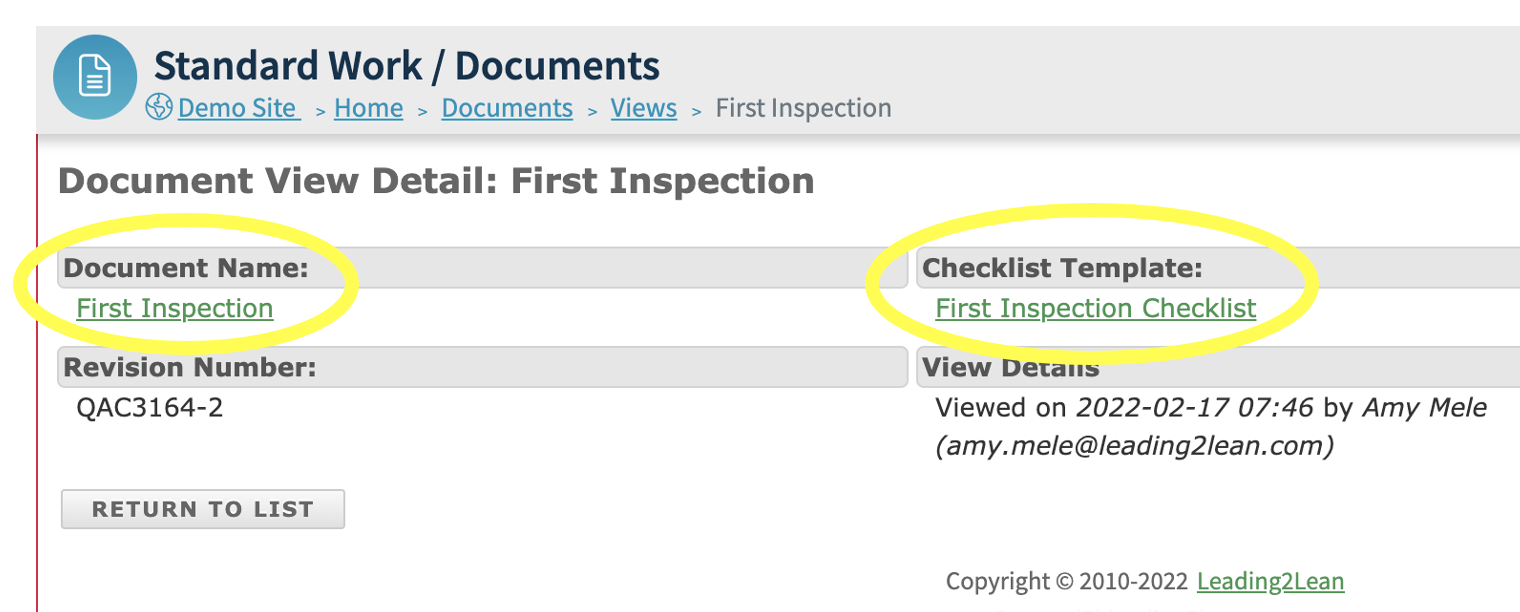Navigate to Home via the breadcrumb
The width and height of the screenshot is (1520, 612).
point(368,108)
